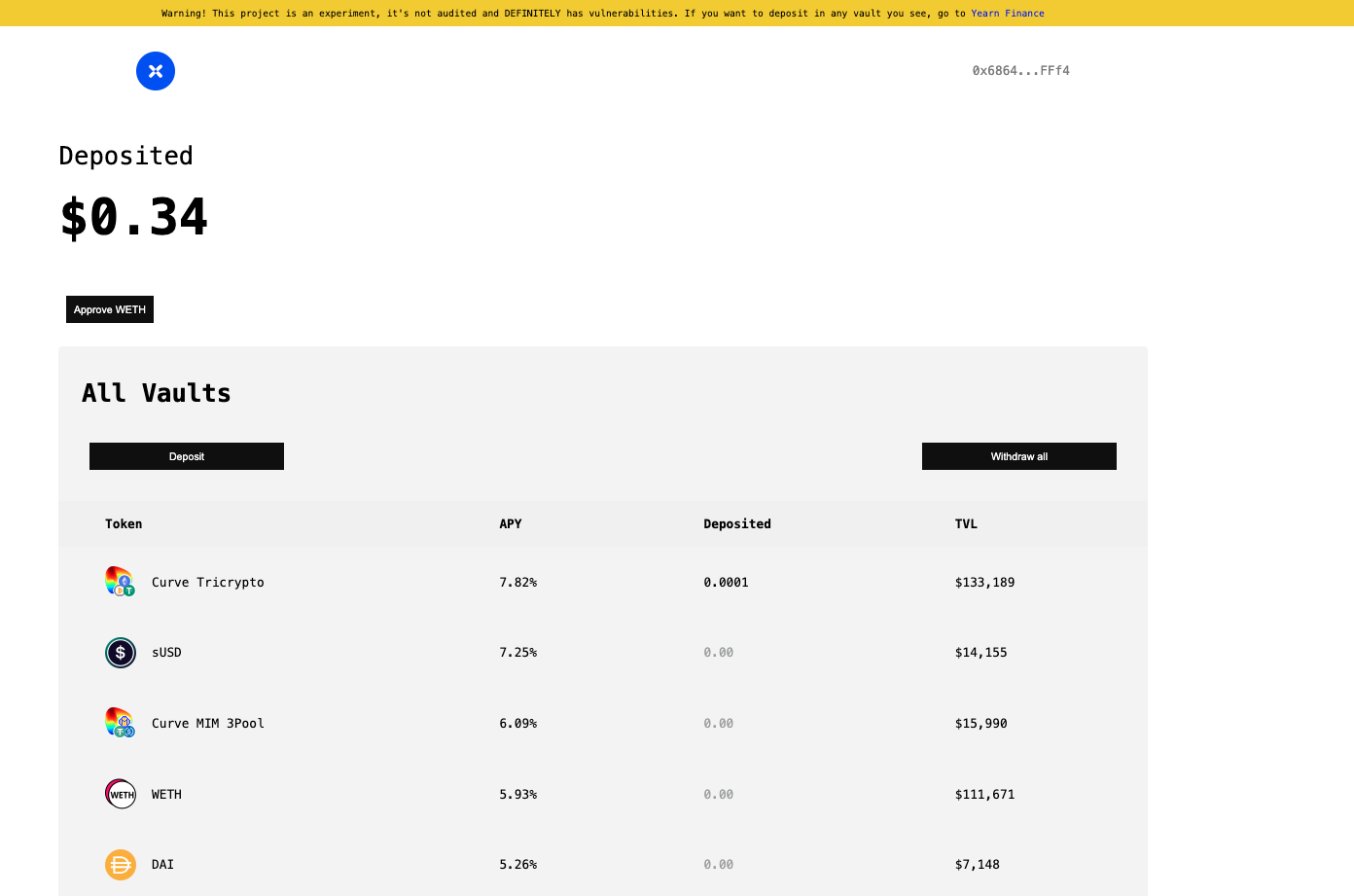
Task: Click the sUSD token icon
Action: [x=121, y=653]
